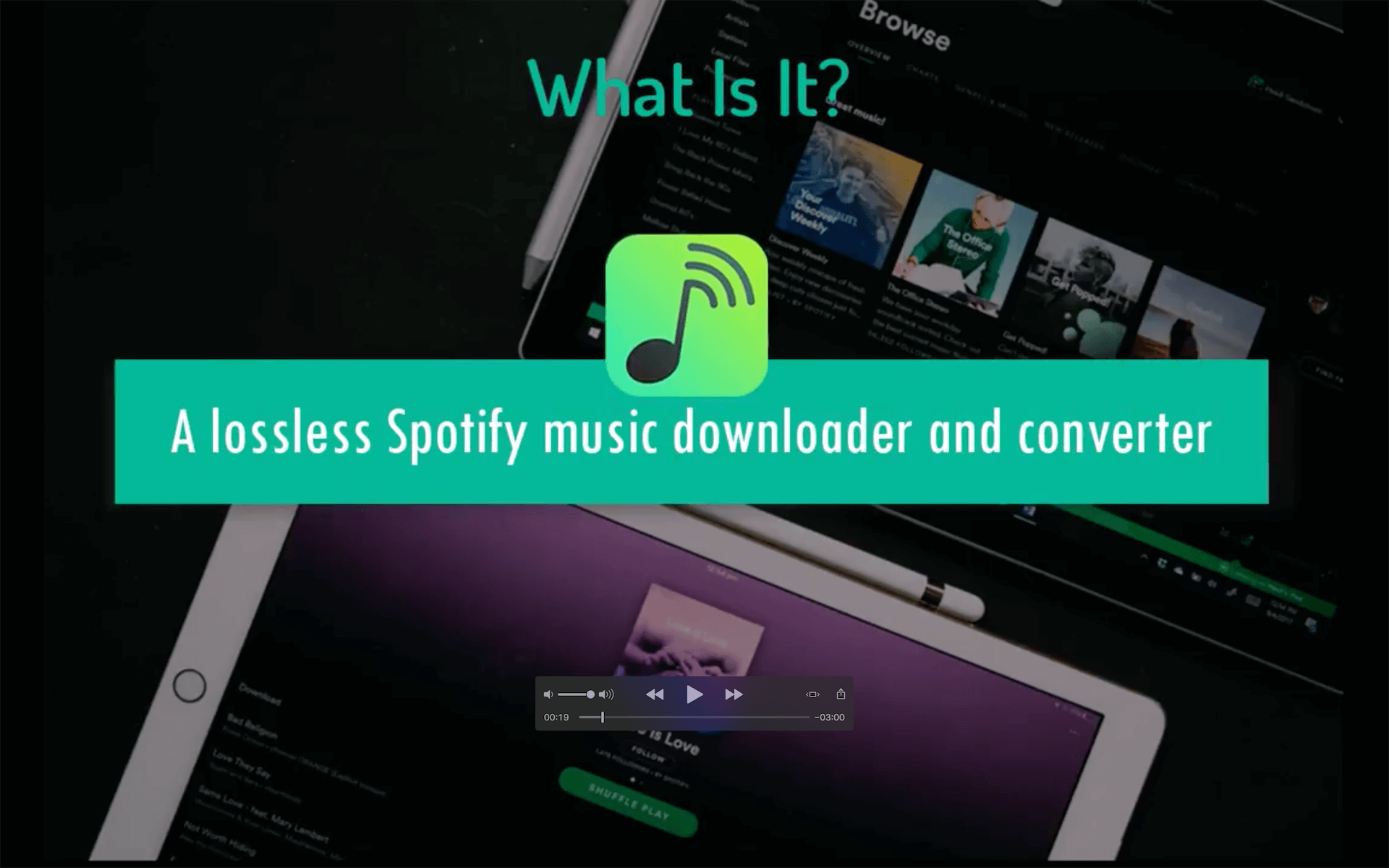Skip forward in the track
1389x868 pixels.
pos(732,693)
